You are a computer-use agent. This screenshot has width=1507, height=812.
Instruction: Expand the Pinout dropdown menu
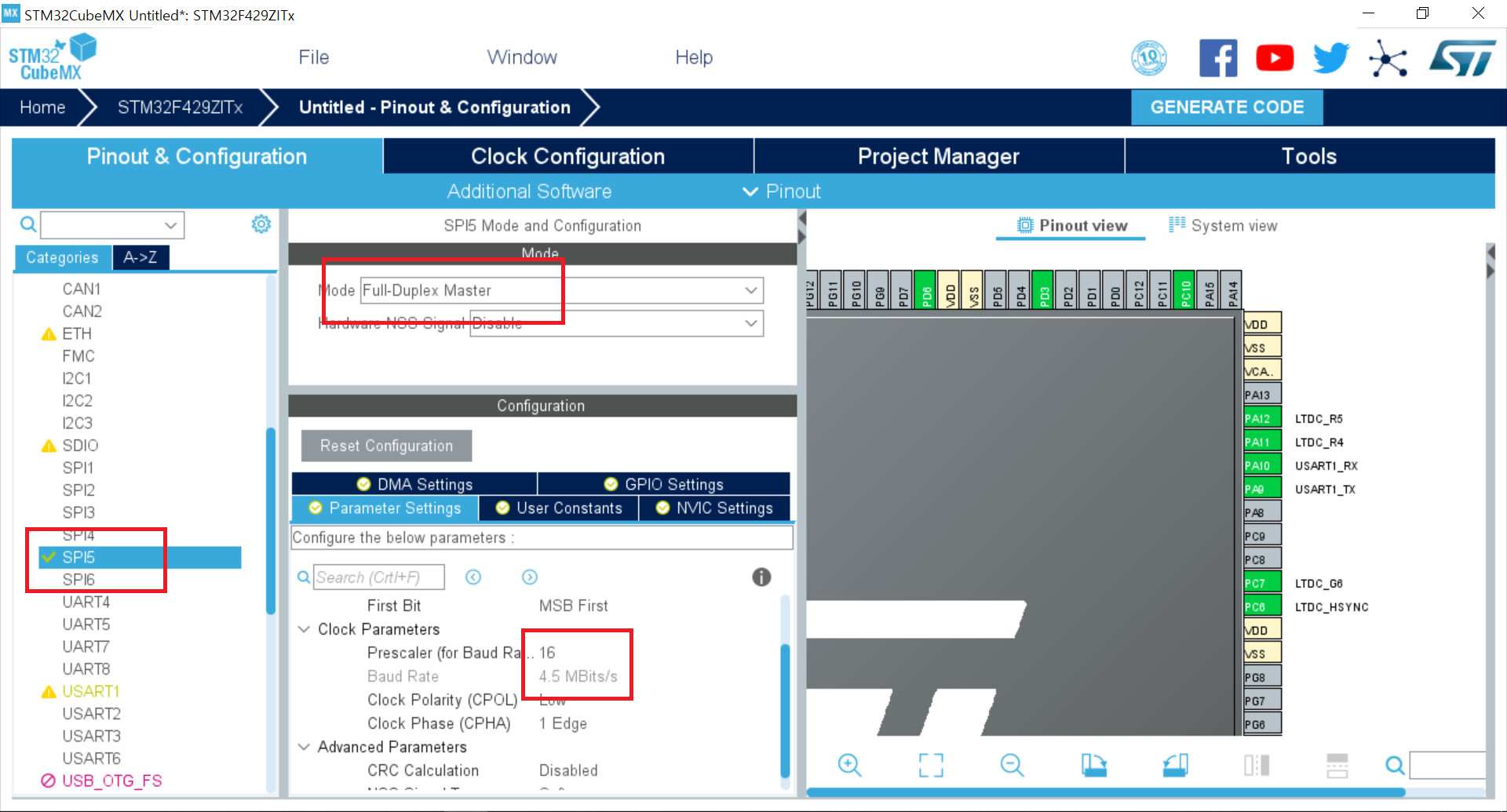[782, 191]
